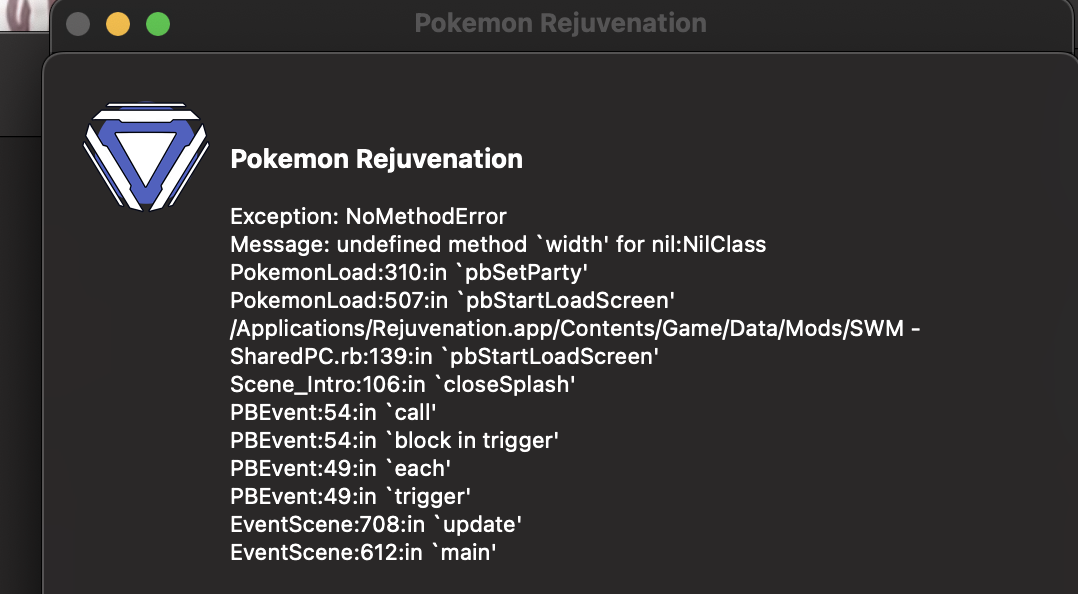Click the green fullscreen window button
1078x594 pixels.
pyautogui.click(x=158, y=24)
